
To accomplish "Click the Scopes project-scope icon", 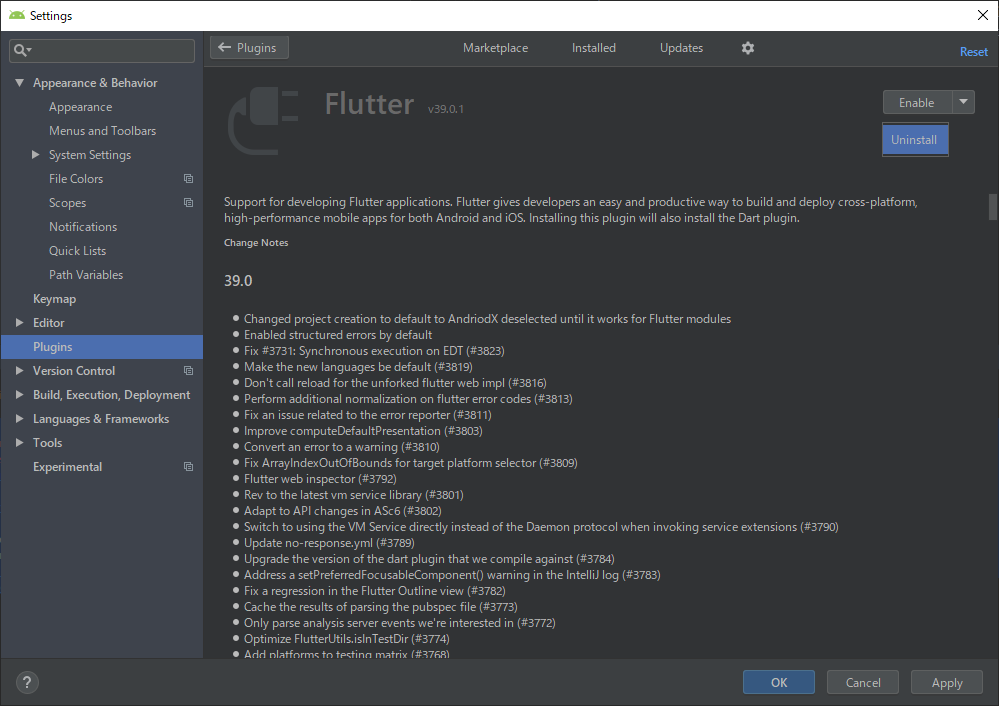I will point(189,203).
